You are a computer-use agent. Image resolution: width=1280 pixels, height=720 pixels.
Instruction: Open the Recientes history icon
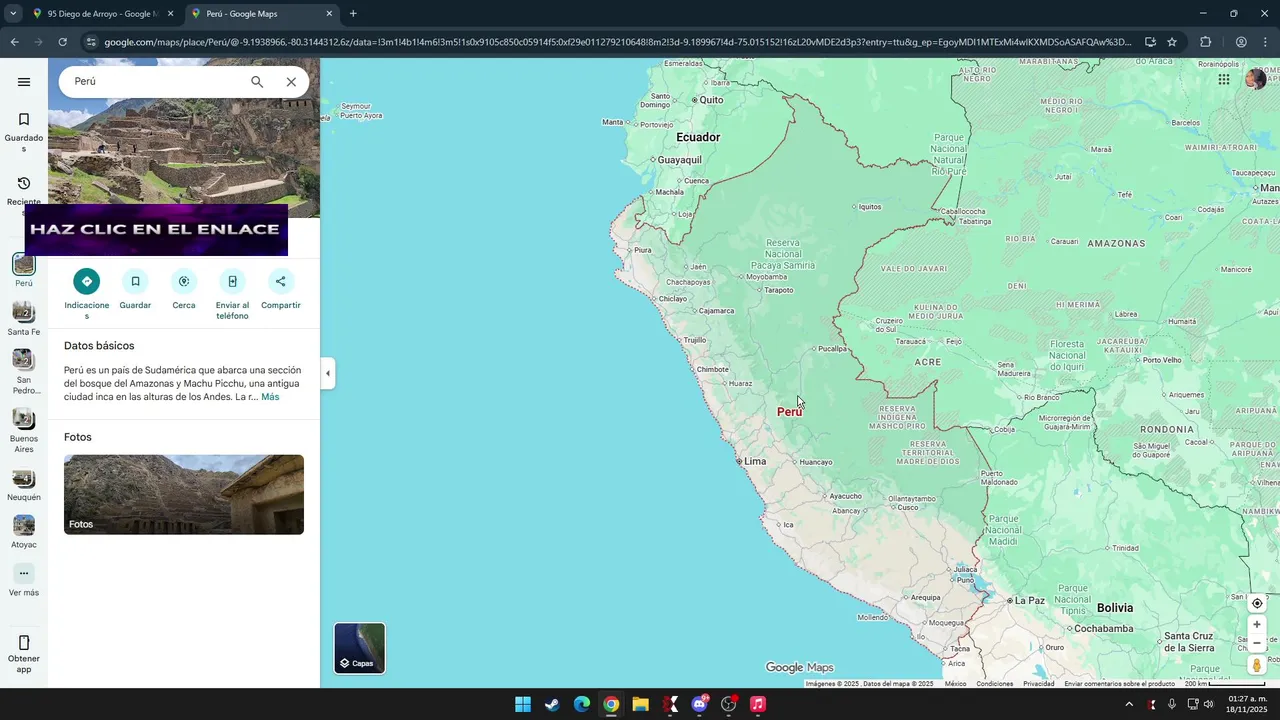point(24,183)
